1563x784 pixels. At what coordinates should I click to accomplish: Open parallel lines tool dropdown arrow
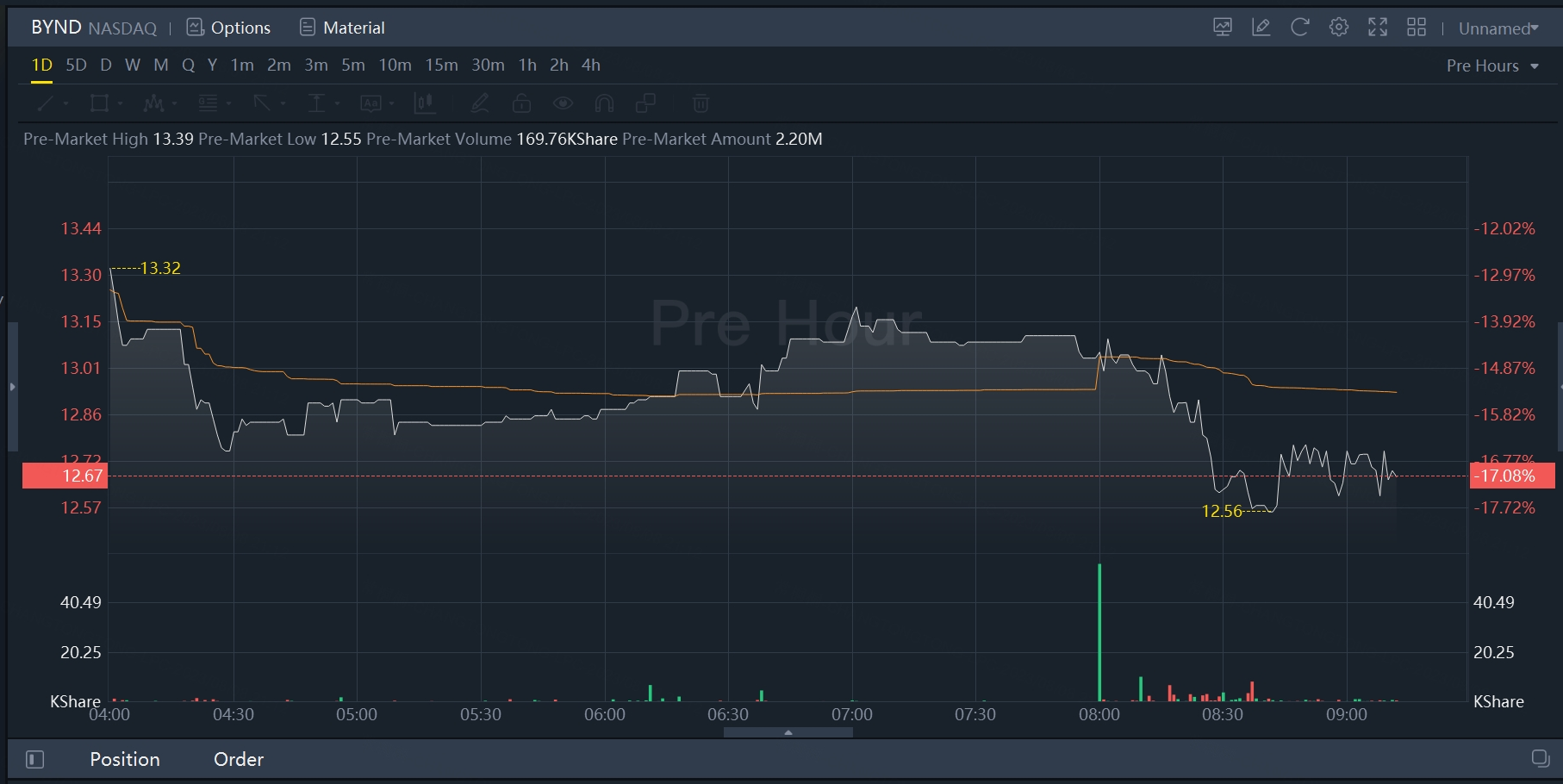click(x=228, y=104)
